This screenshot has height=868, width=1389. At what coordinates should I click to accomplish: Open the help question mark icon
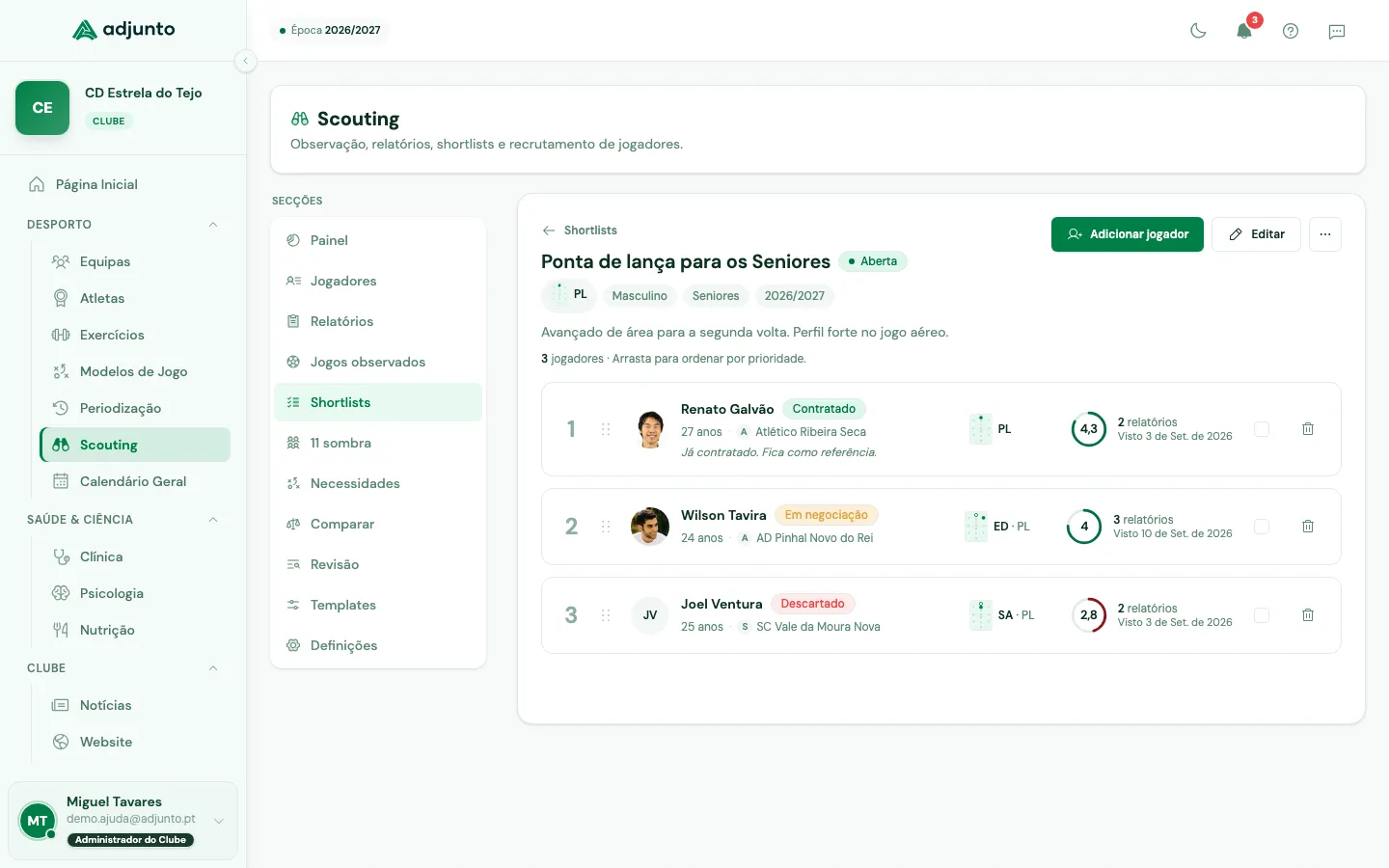(x=1291, y=31)
